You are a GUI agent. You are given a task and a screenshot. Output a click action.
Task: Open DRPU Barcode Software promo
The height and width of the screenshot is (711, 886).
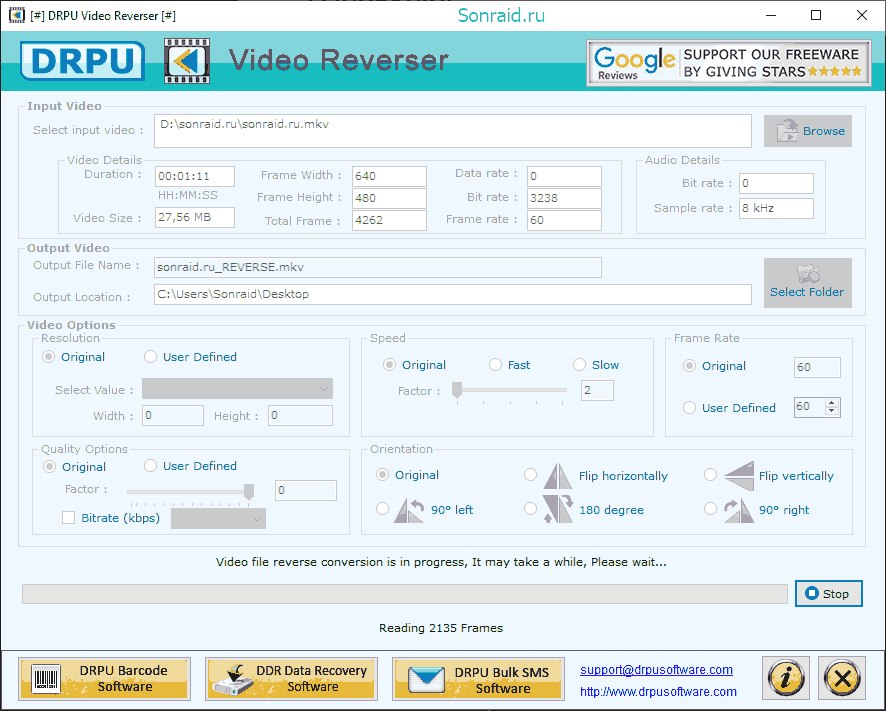[104, 679]
